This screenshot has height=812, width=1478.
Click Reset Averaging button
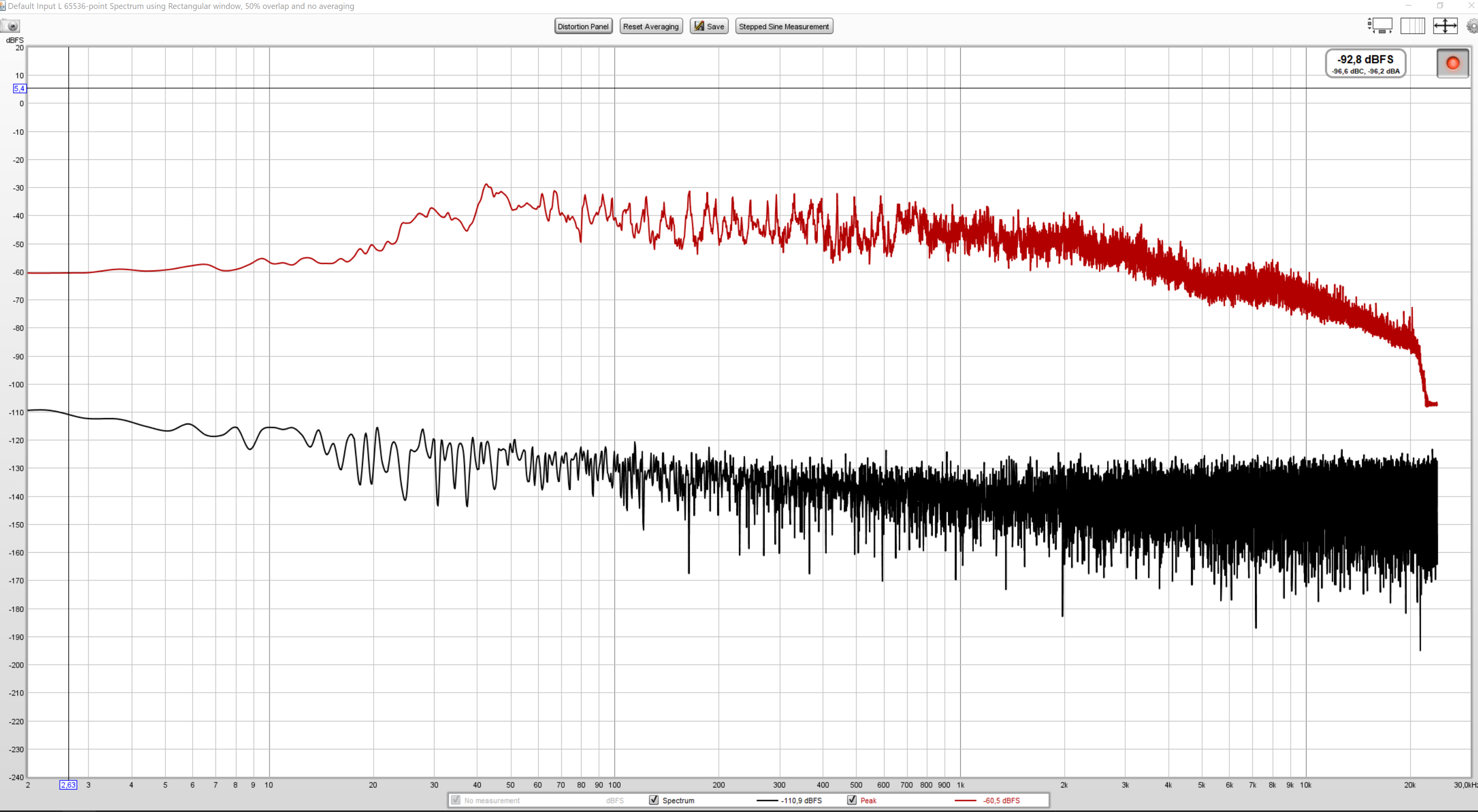(651, 26)
